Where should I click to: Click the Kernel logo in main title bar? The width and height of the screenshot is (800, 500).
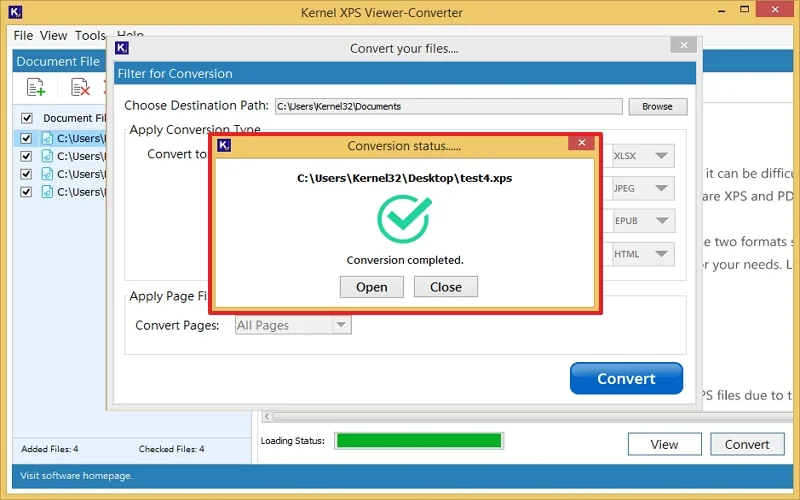15,12
